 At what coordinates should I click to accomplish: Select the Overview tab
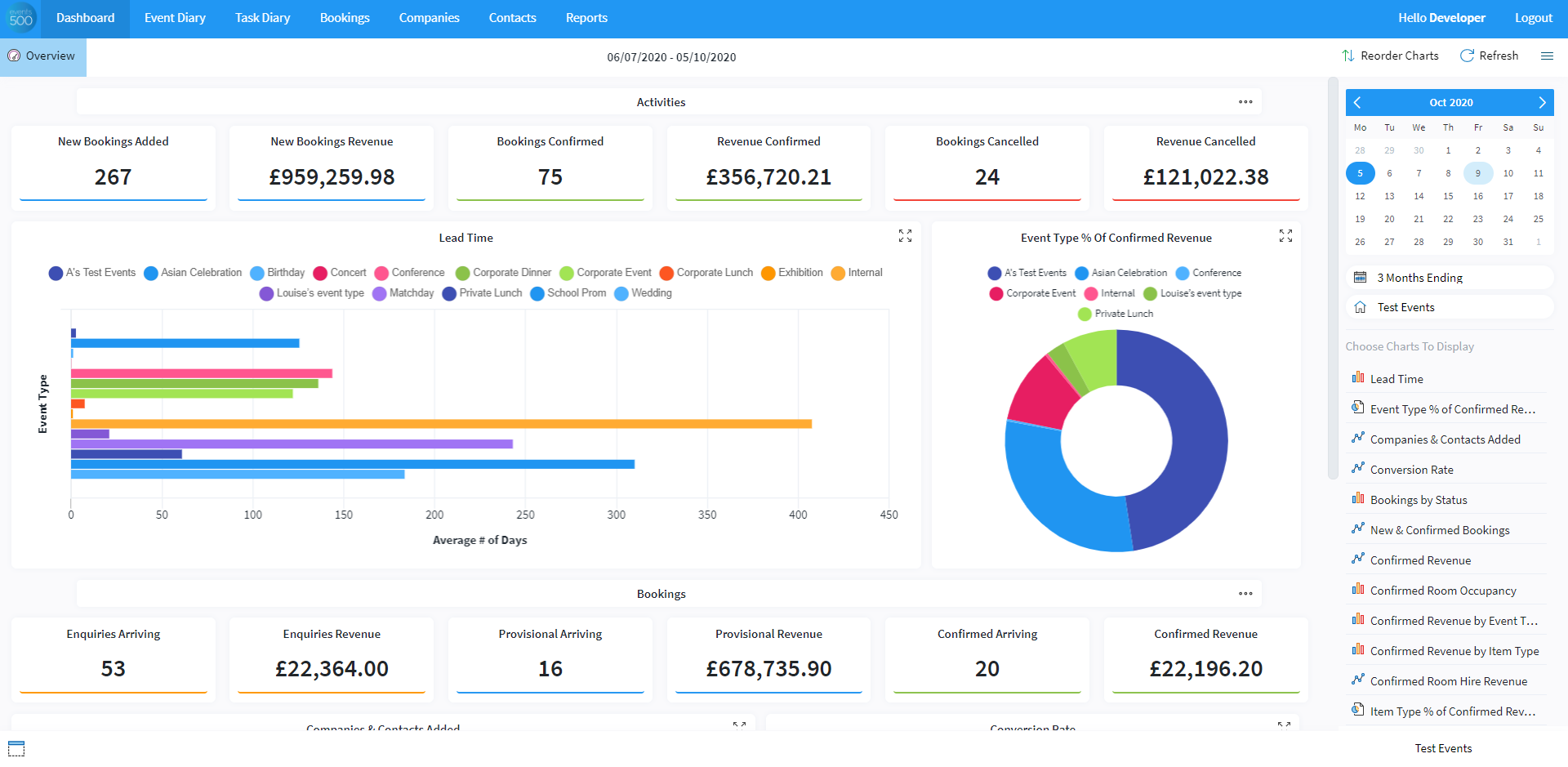42,56
